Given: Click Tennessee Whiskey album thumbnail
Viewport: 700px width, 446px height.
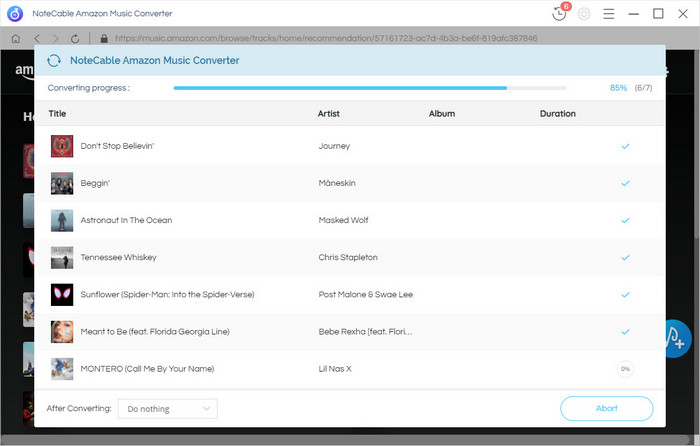Looking at the screenshot, I should [62, 257].
